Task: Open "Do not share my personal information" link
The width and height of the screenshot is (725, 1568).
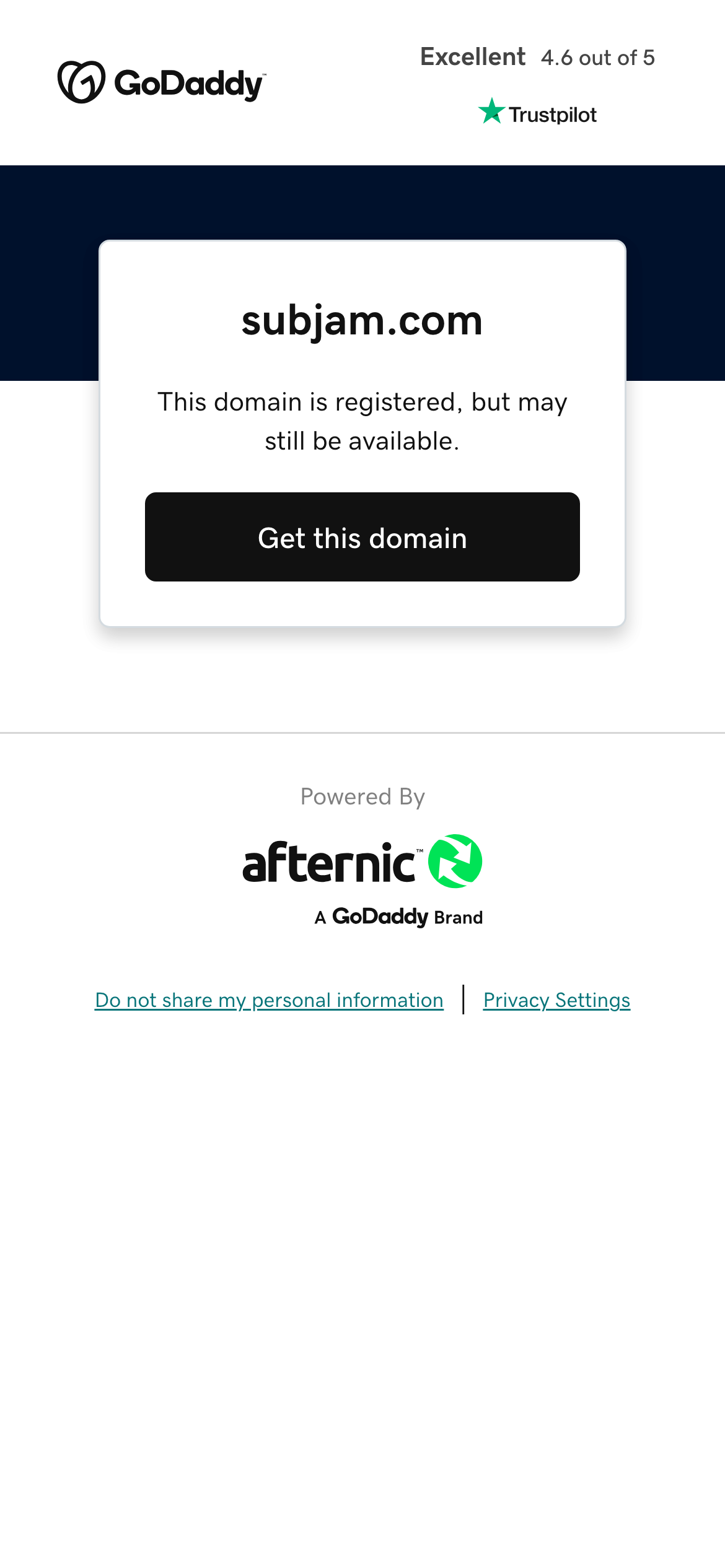Action: [269, 1000]
